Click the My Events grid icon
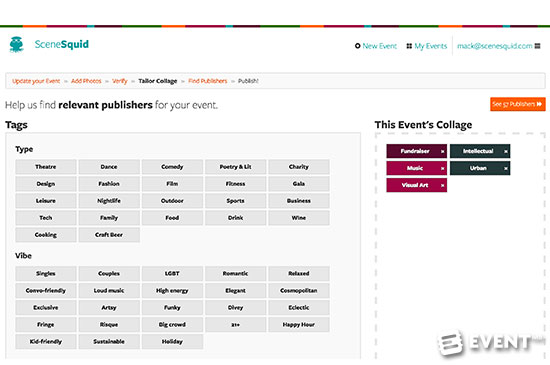 pos(409,46)
